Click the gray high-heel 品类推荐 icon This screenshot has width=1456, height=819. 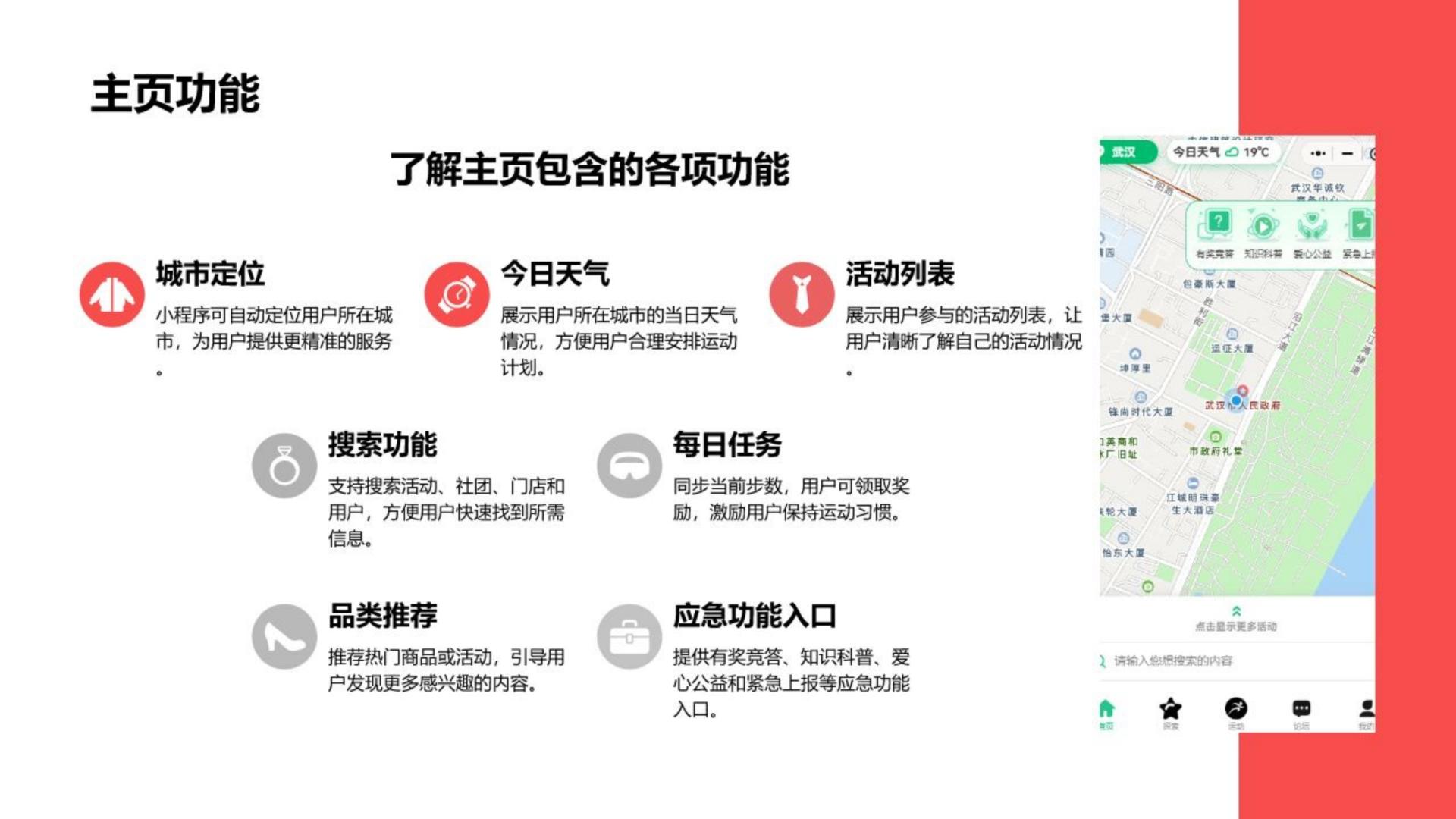click(284, 636)
